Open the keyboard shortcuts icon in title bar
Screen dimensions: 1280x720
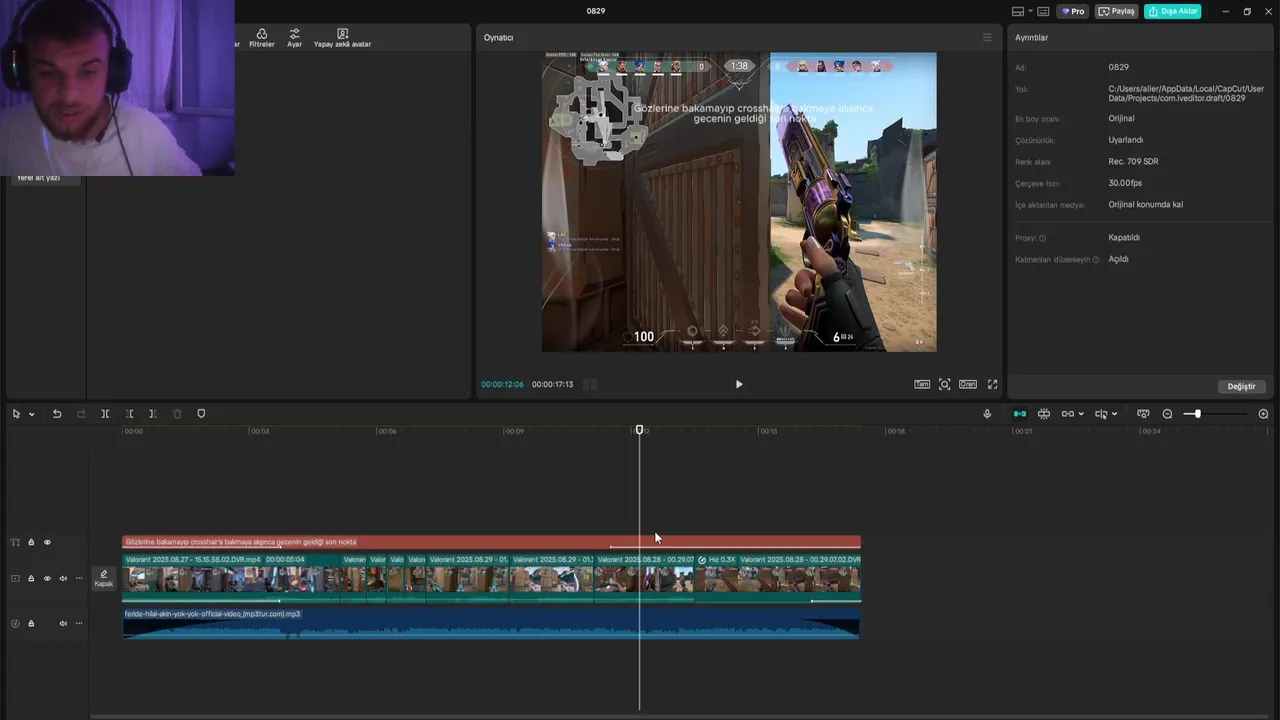(x=1043, y=11)
